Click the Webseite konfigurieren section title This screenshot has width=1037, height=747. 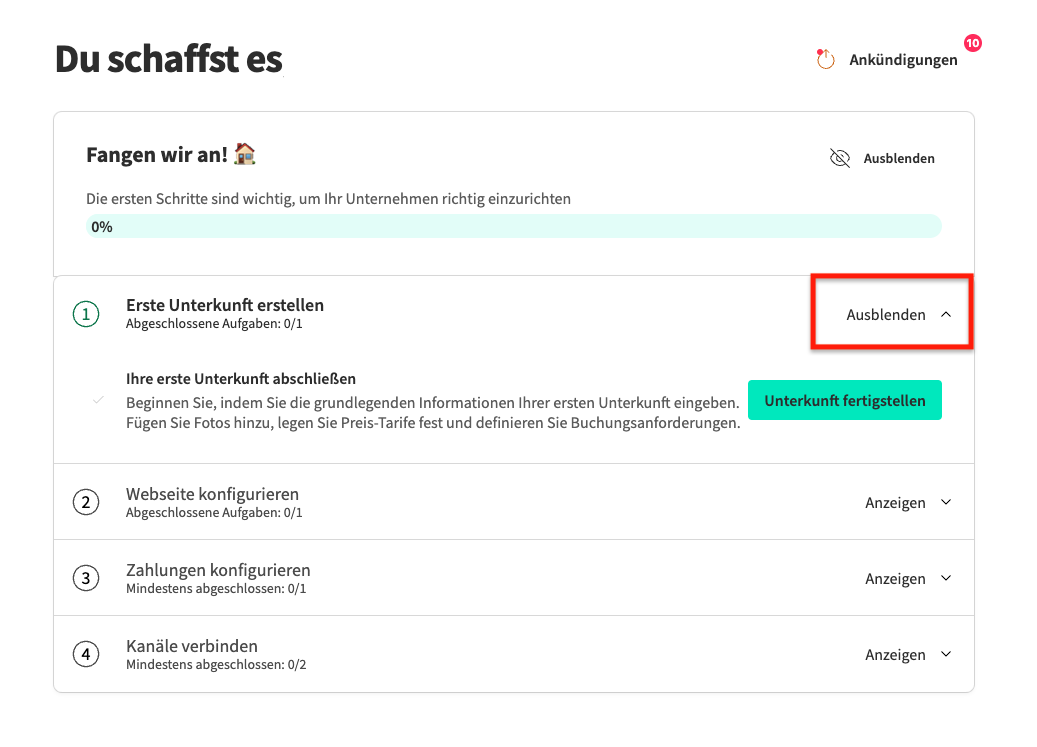pos(212,494)
